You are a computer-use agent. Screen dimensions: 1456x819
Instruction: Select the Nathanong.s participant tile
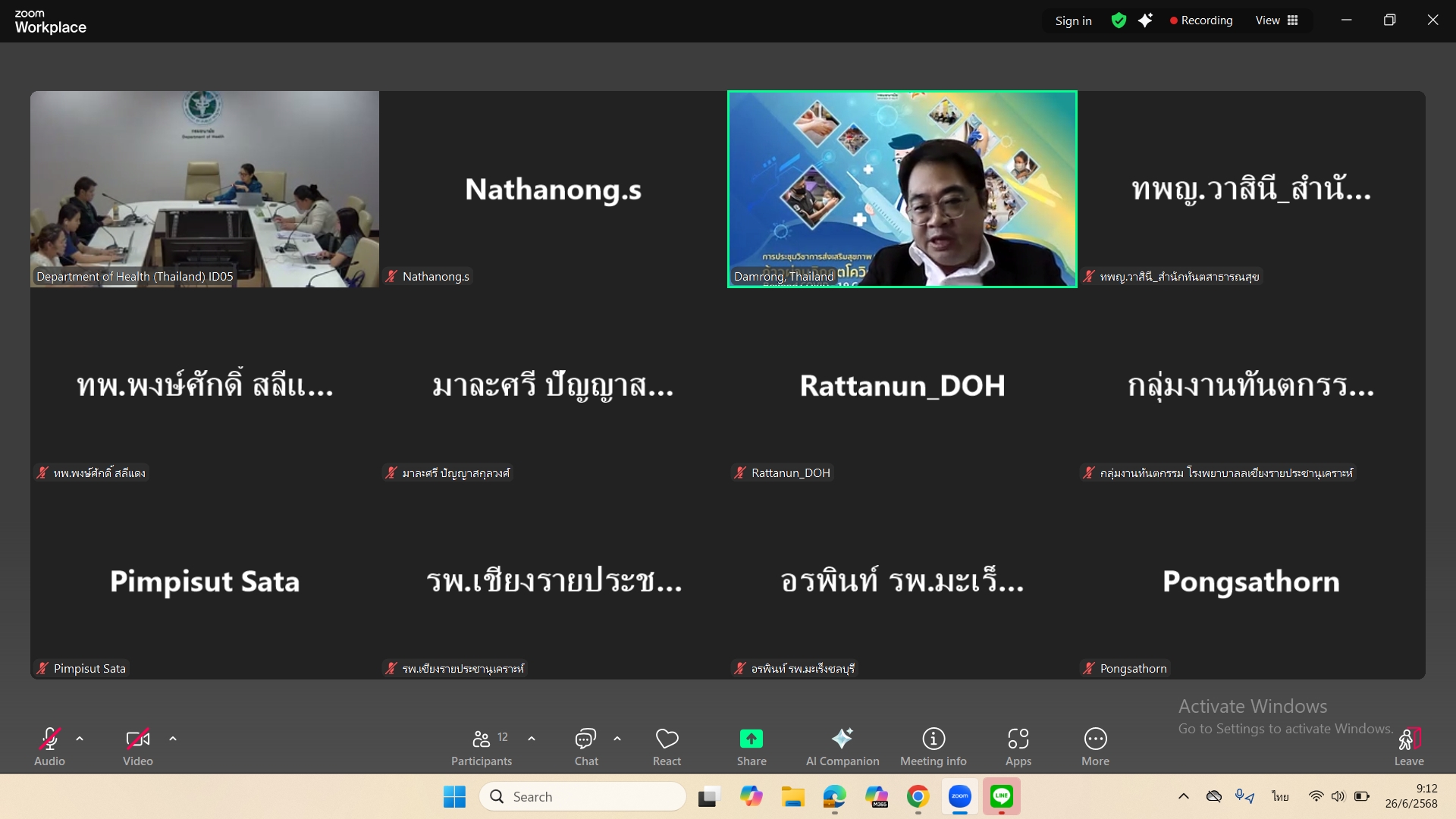[554, 189]
